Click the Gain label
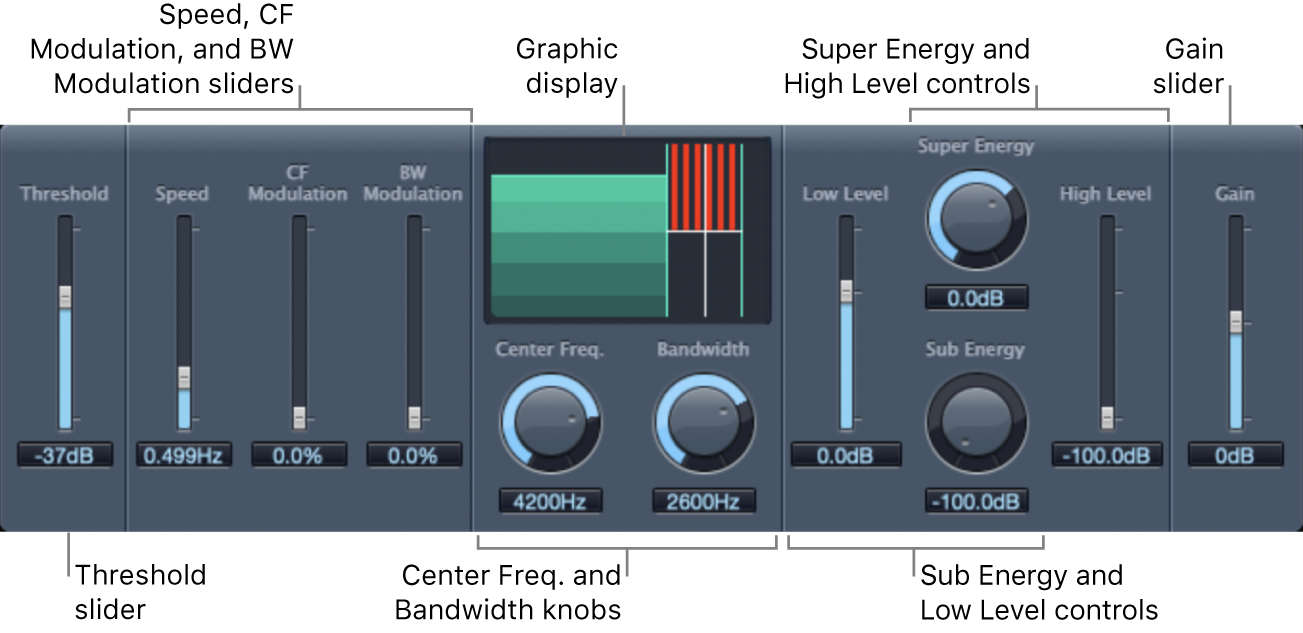This screenshot has width=1303, height=633. point(1235,193)
